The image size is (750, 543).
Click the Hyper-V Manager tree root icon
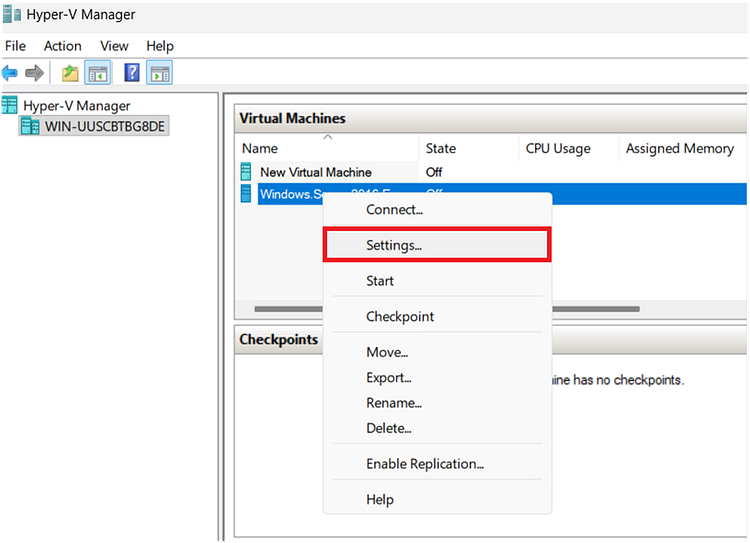point(10,105)
